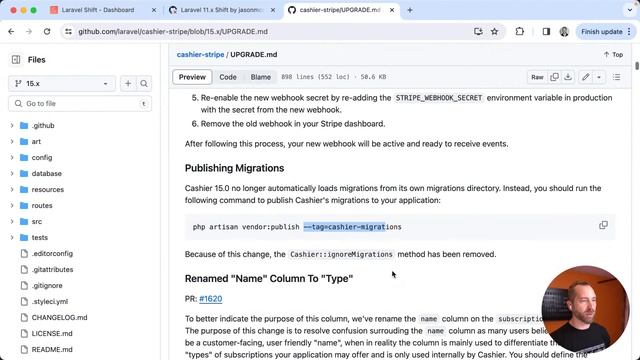Edit this file with pencil icon

585,77
